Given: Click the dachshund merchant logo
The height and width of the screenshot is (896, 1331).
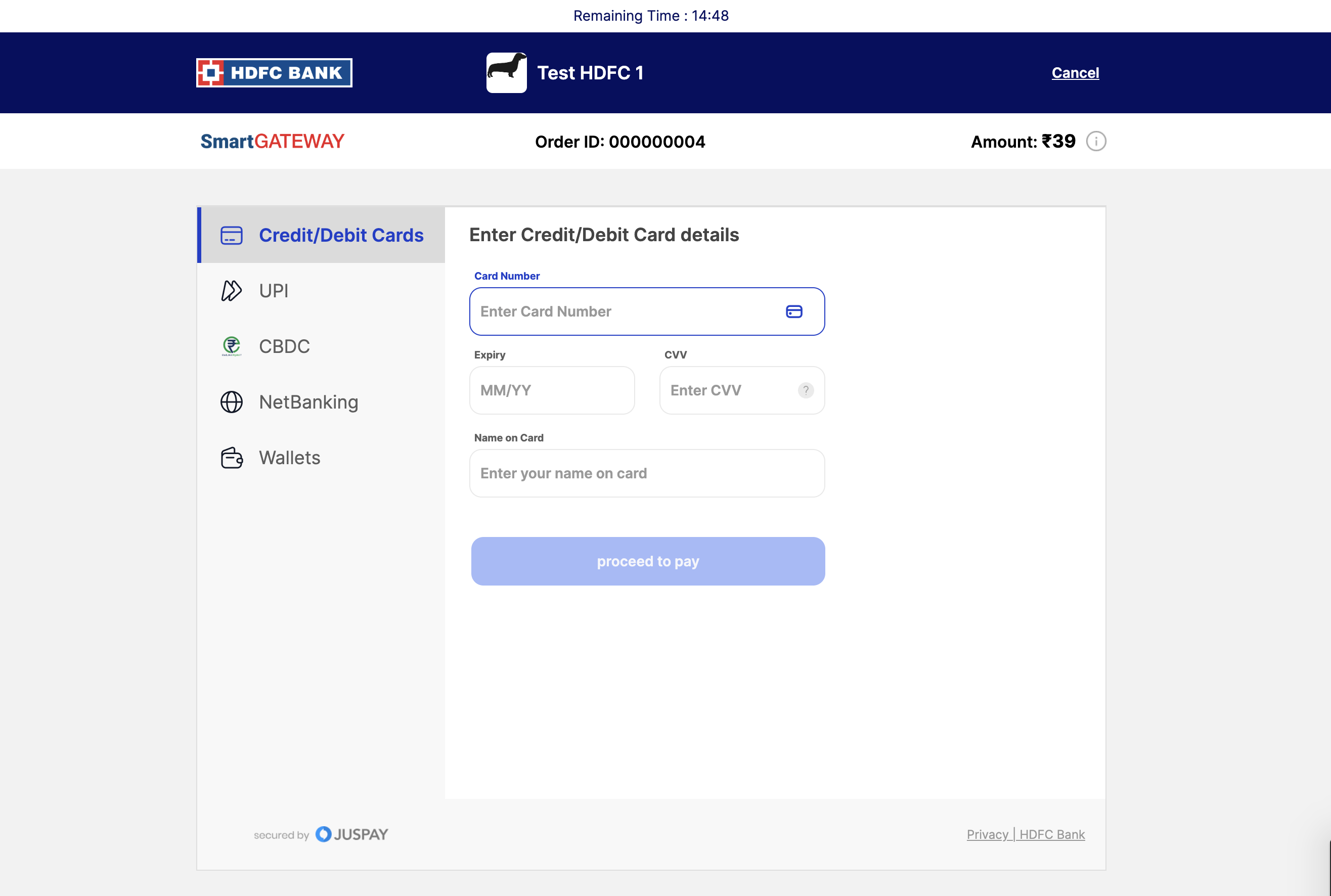Looking at the screenshot, I should [x=506, y=73].
